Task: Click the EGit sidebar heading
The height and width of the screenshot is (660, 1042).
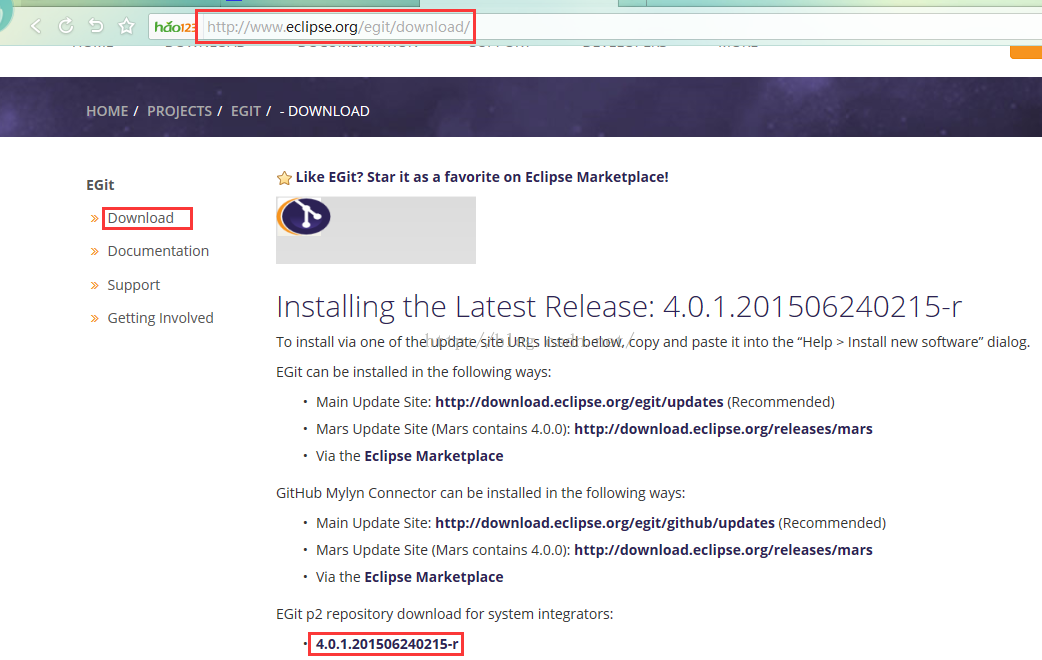Action: (x=100, y=185)
